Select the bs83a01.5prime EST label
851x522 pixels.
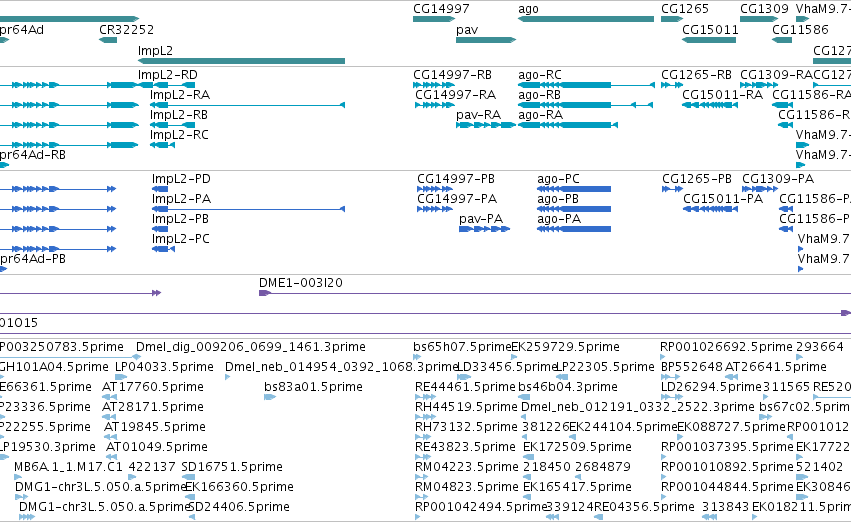click(x=313, y=387)
